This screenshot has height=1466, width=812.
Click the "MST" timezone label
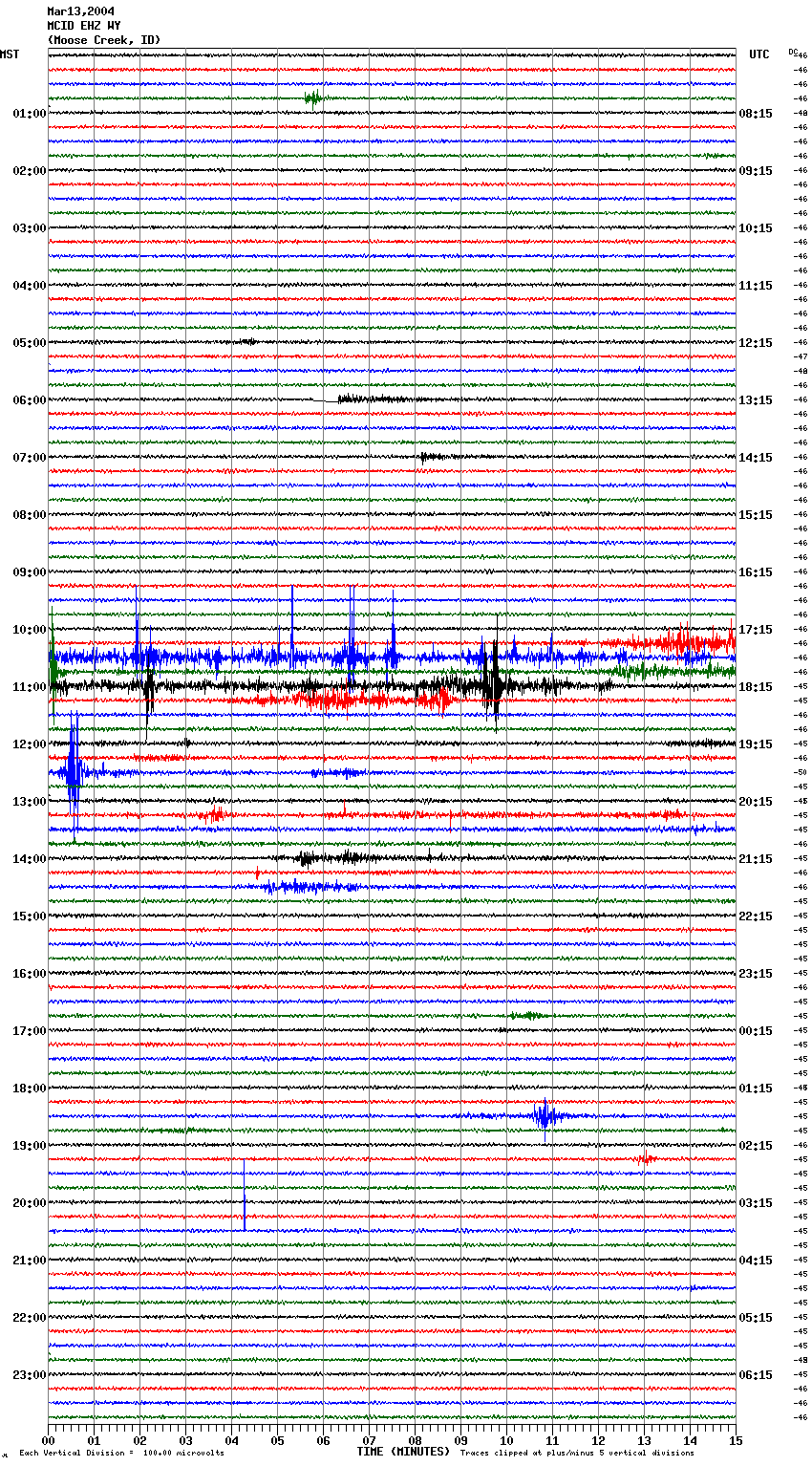click(10, 54)
